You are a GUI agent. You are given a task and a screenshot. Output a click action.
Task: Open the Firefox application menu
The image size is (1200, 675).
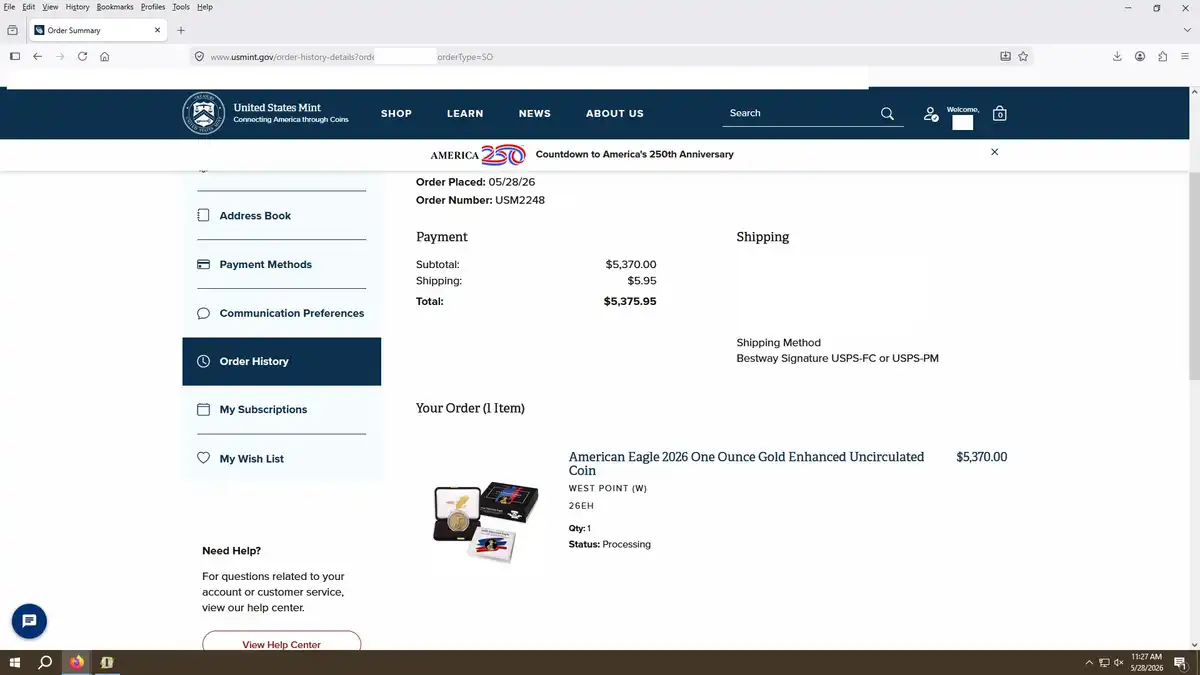(x=1185, y=56)
